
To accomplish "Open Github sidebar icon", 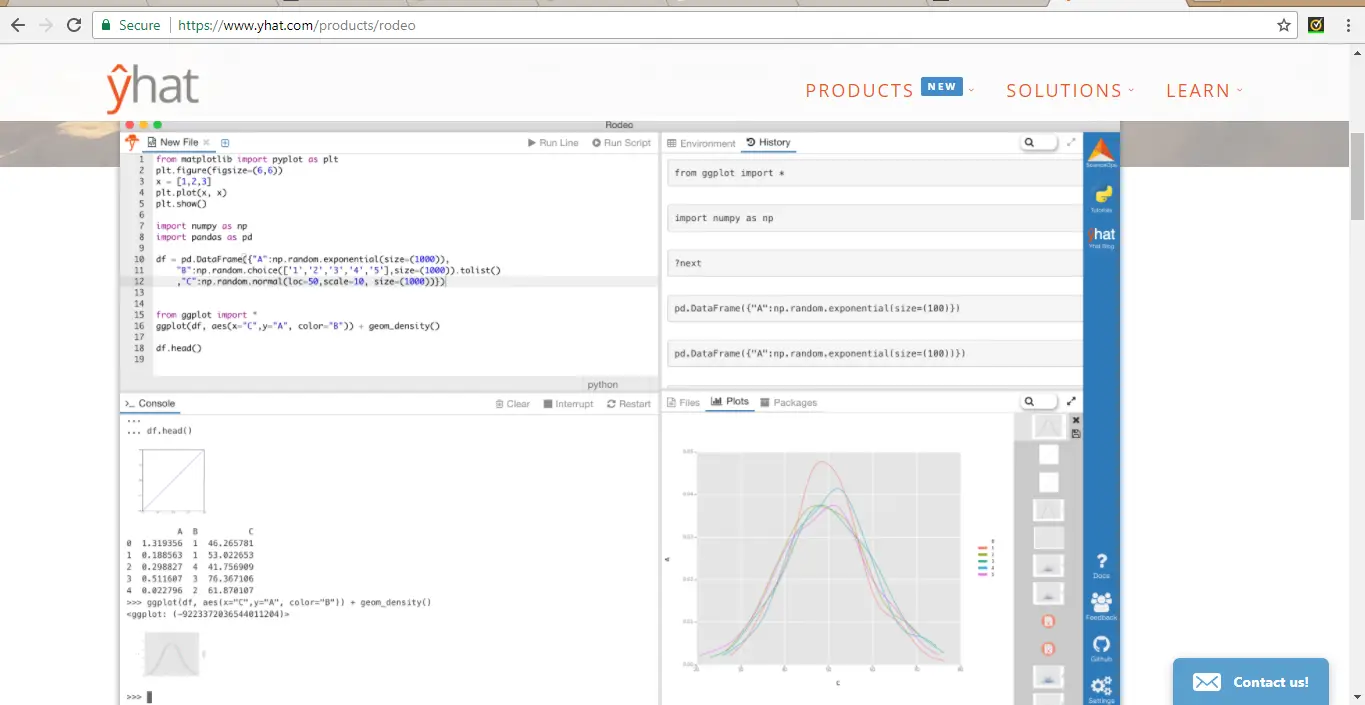I will pos(1101,648).
